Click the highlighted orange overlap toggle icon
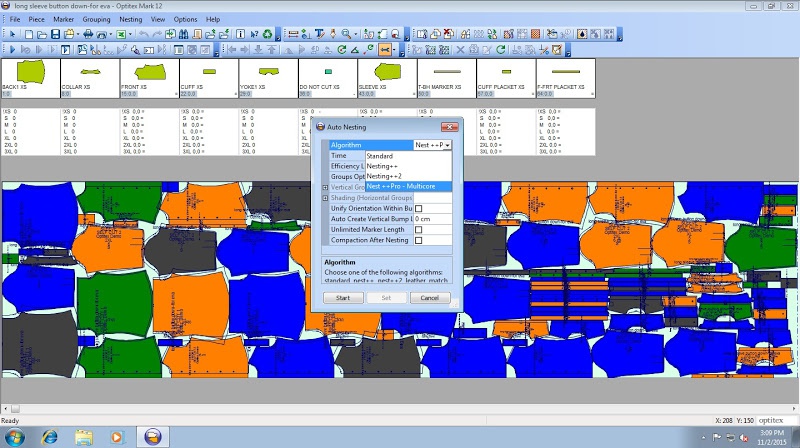This screenshot has width=800, height=448. pyautogui.click(x=385, y=49)
